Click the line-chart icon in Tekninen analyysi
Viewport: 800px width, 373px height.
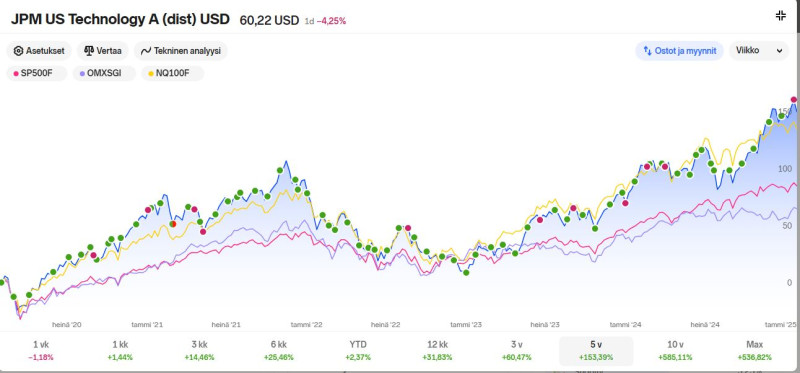click(x=146, y=51)
